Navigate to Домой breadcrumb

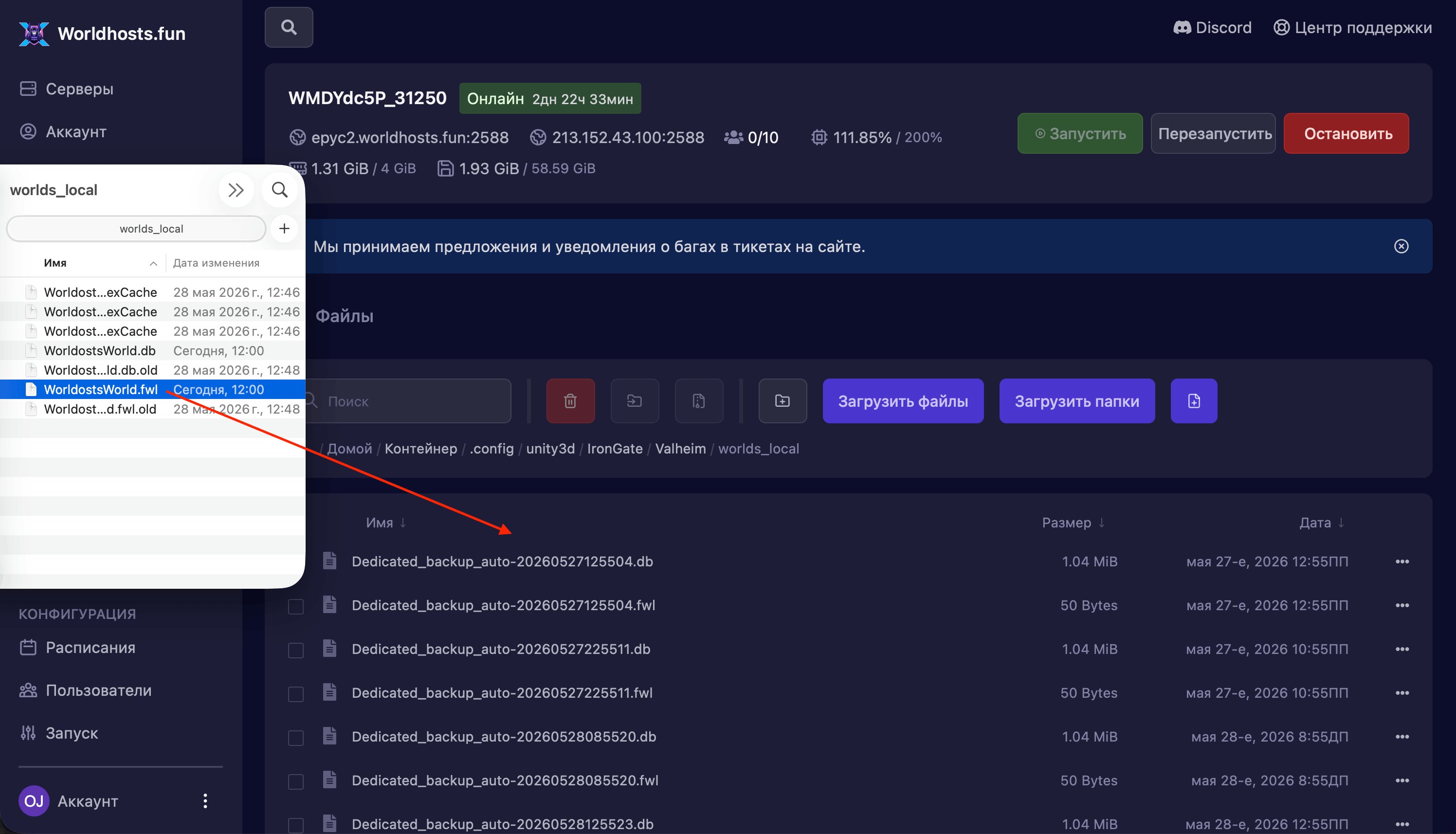coord(349,449)
